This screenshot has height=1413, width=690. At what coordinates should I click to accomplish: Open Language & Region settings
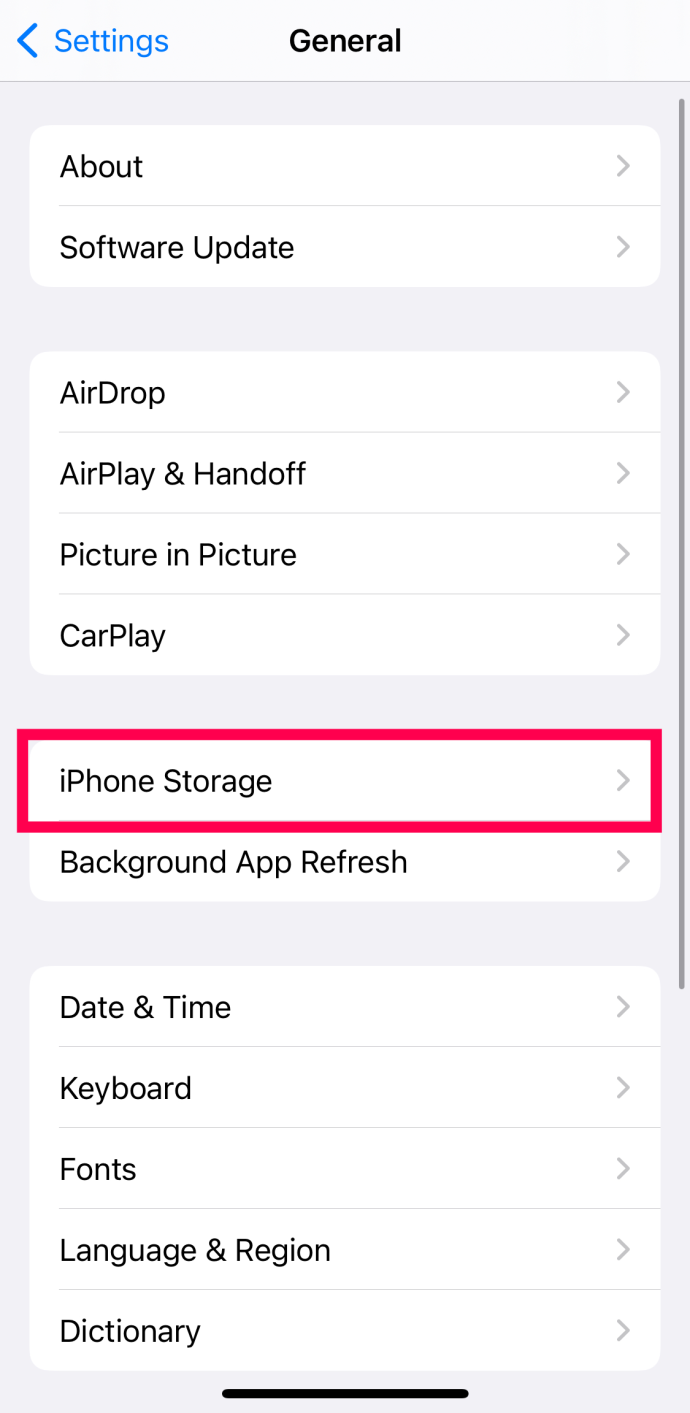(345, 1250)
